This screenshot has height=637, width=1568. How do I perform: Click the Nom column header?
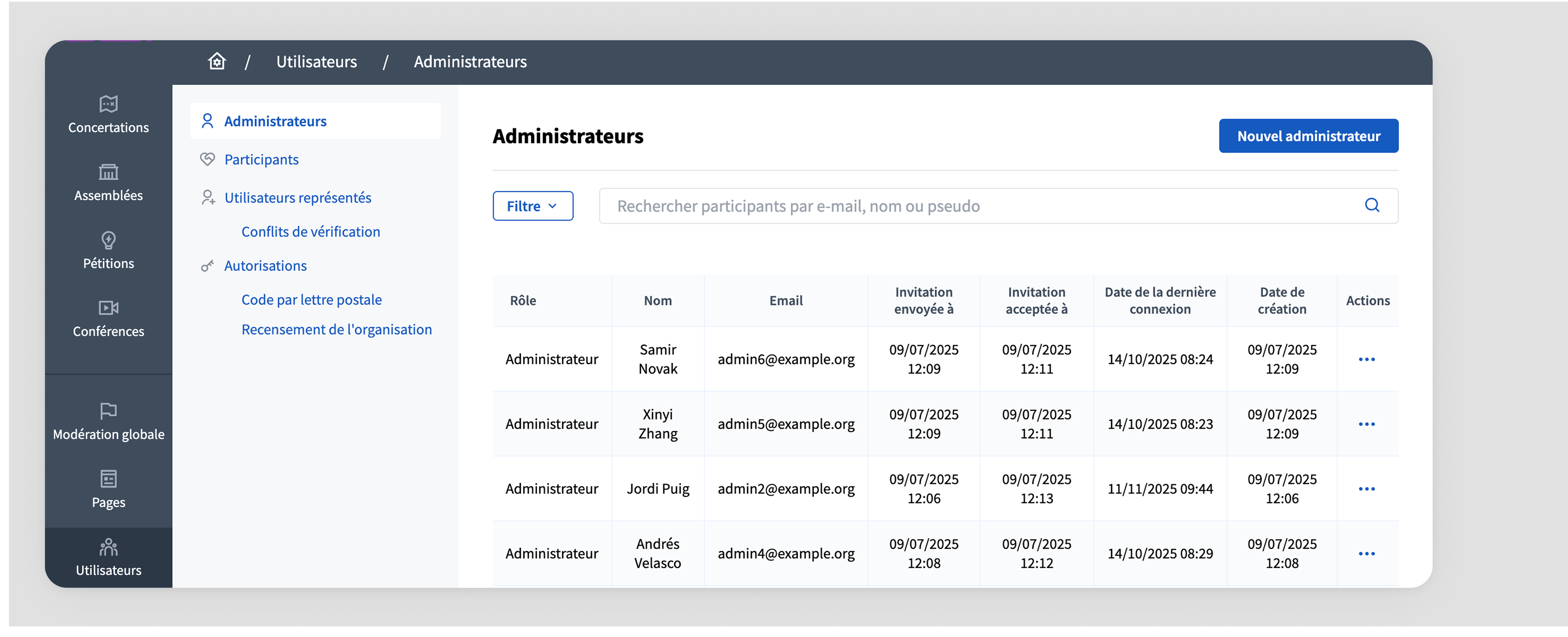657,301
